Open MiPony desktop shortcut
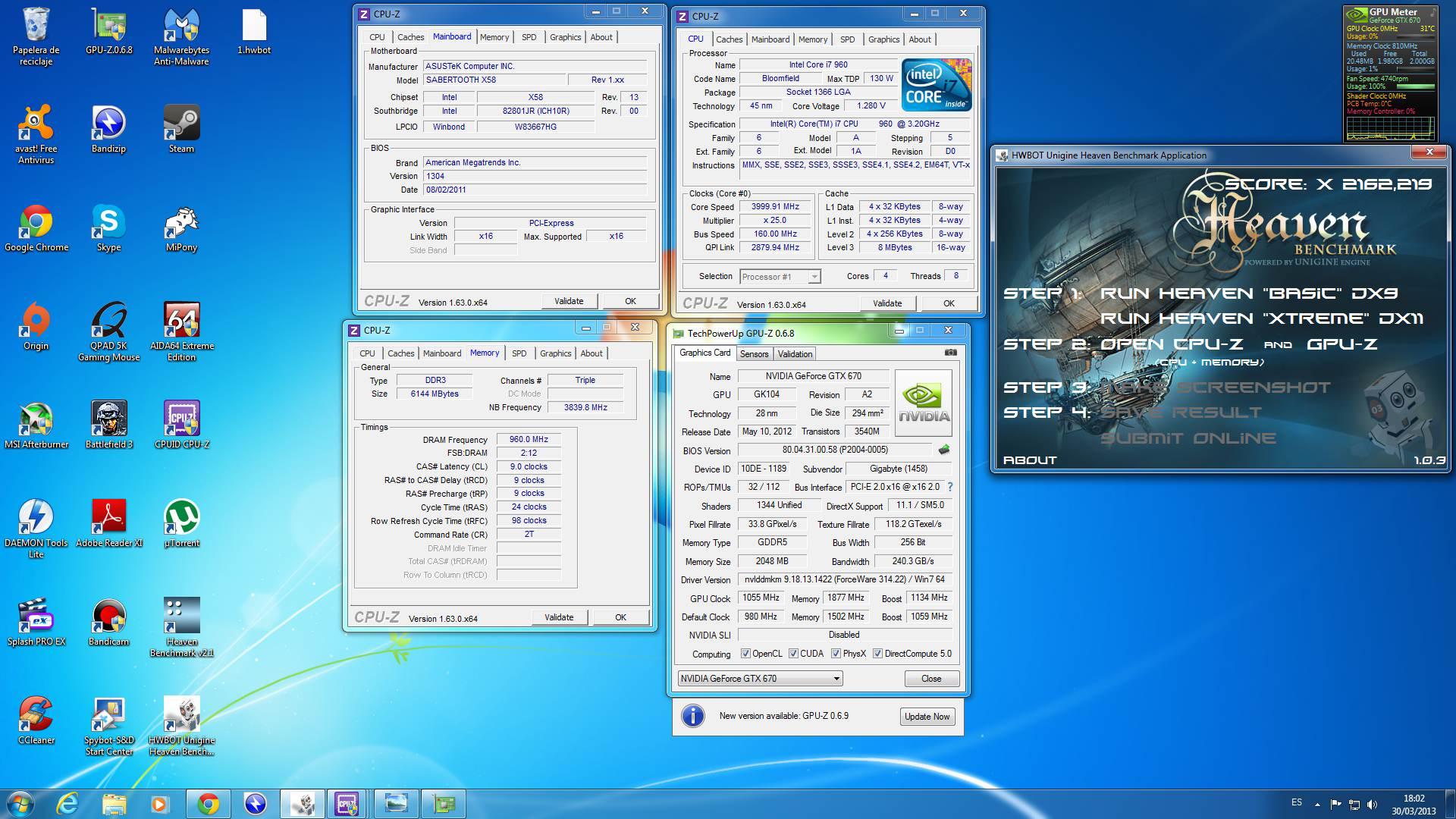1456x819 pixels. [181, 227]
